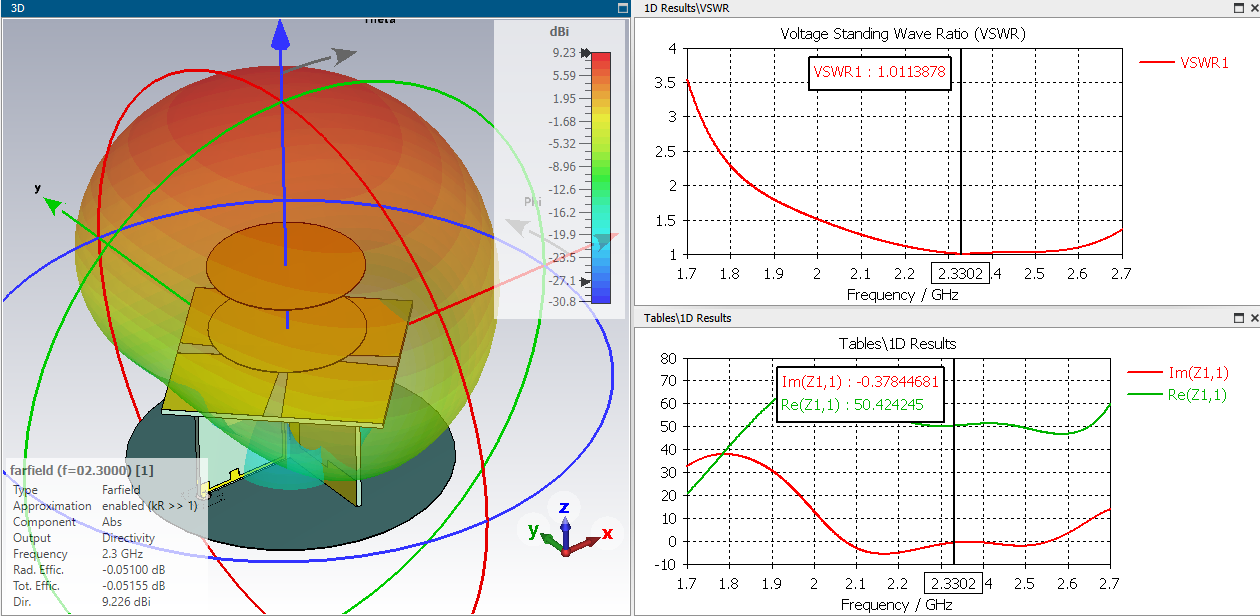Screen dimensions: 1260x616
Task: Select the Re(Z1,1) legend entry
Action: [x=1178, y=395]
